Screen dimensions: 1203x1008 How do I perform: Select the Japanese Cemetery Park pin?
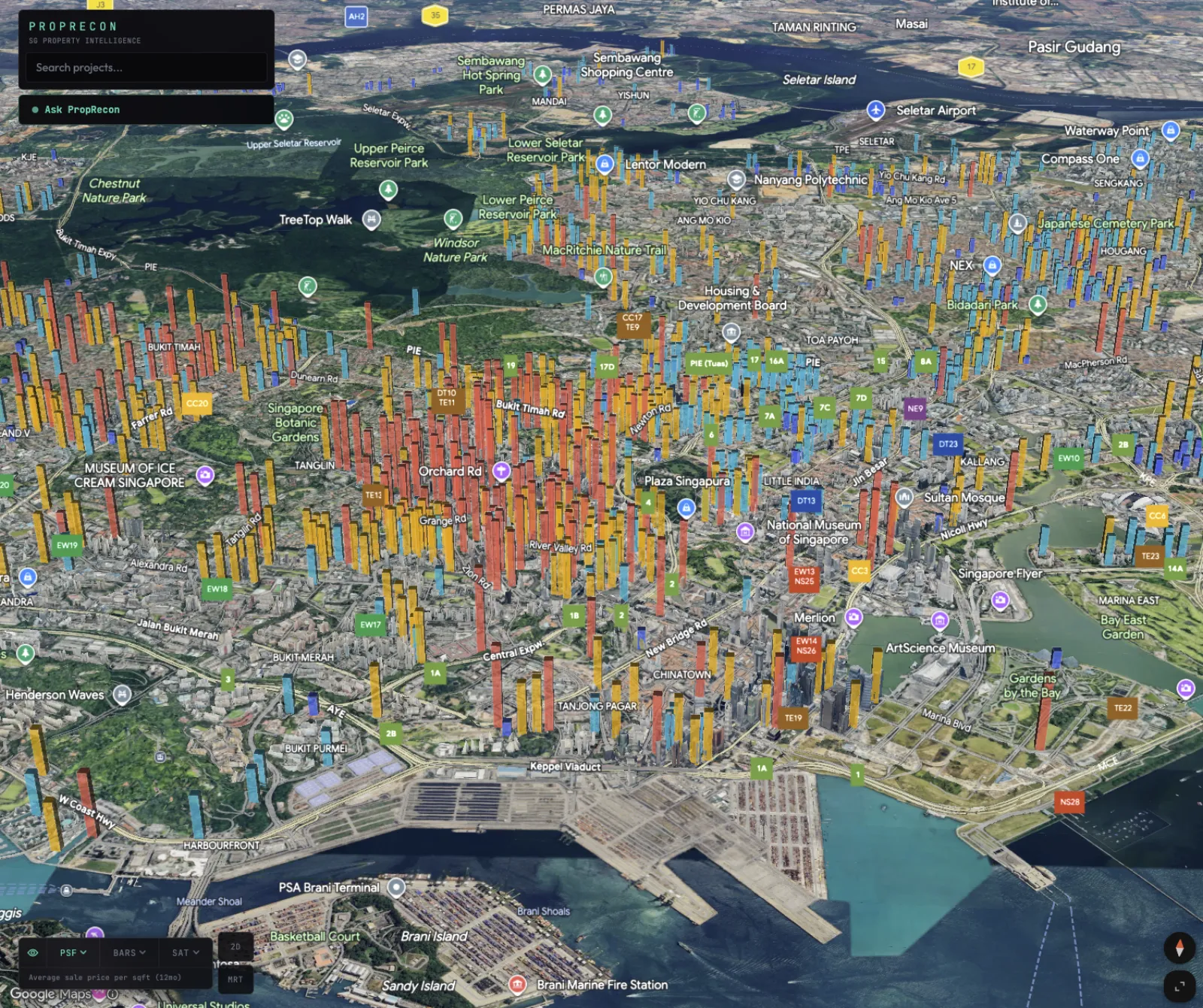(x=1017, y=223)
